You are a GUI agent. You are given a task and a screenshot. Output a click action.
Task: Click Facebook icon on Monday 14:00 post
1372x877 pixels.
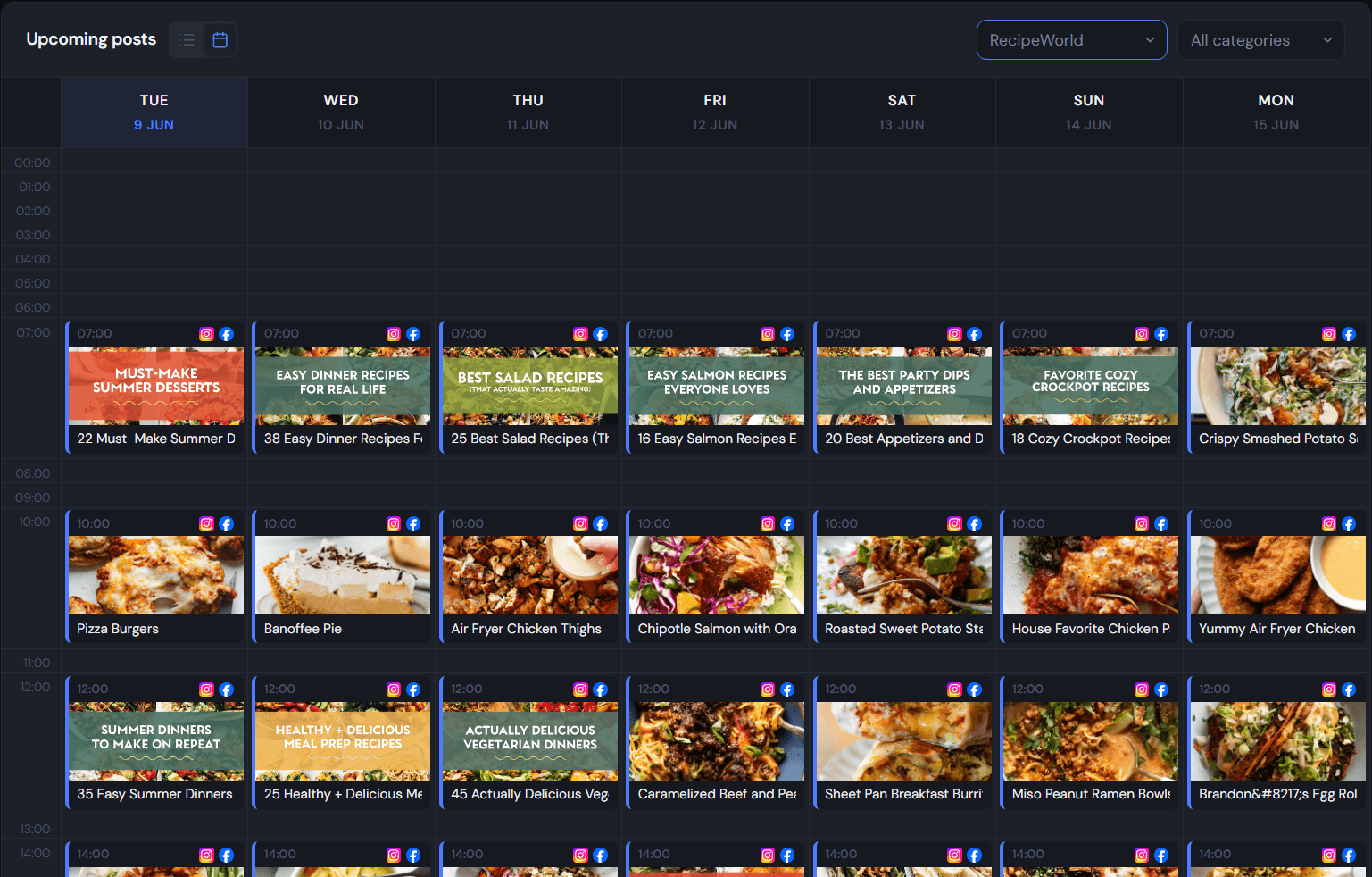[x=1349, y=856]
